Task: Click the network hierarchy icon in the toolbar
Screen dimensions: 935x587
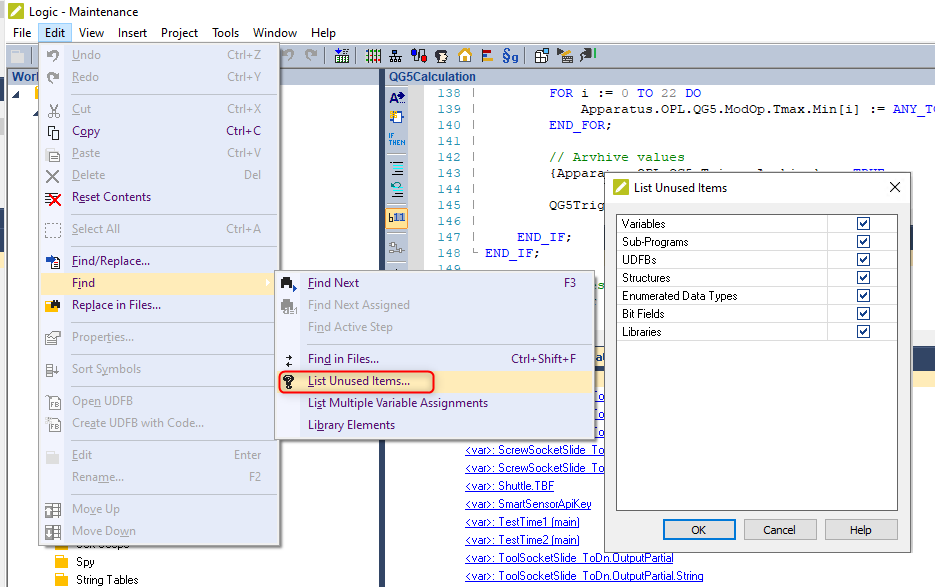Action: click(x=396, y=56)
